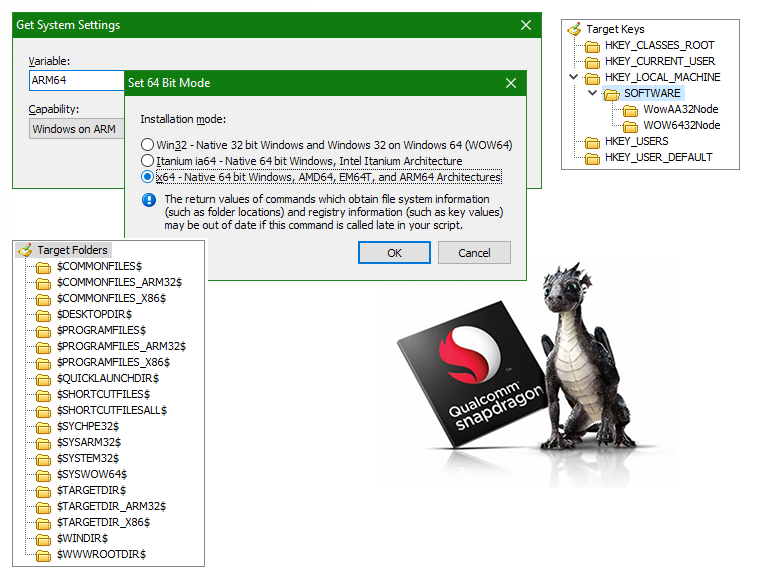
Task: Click the Target Keys root icon
Action: click(574, 29)
